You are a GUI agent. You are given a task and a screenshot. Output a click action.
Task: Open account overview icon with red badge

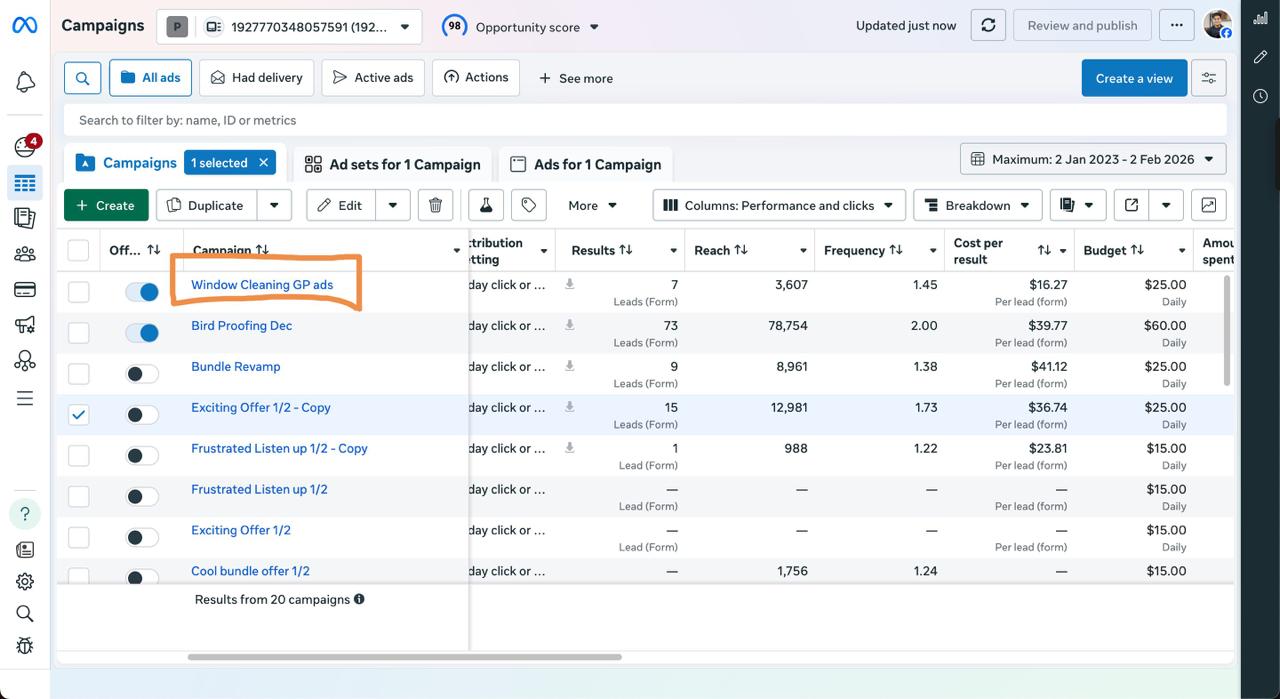click(25, 147)
